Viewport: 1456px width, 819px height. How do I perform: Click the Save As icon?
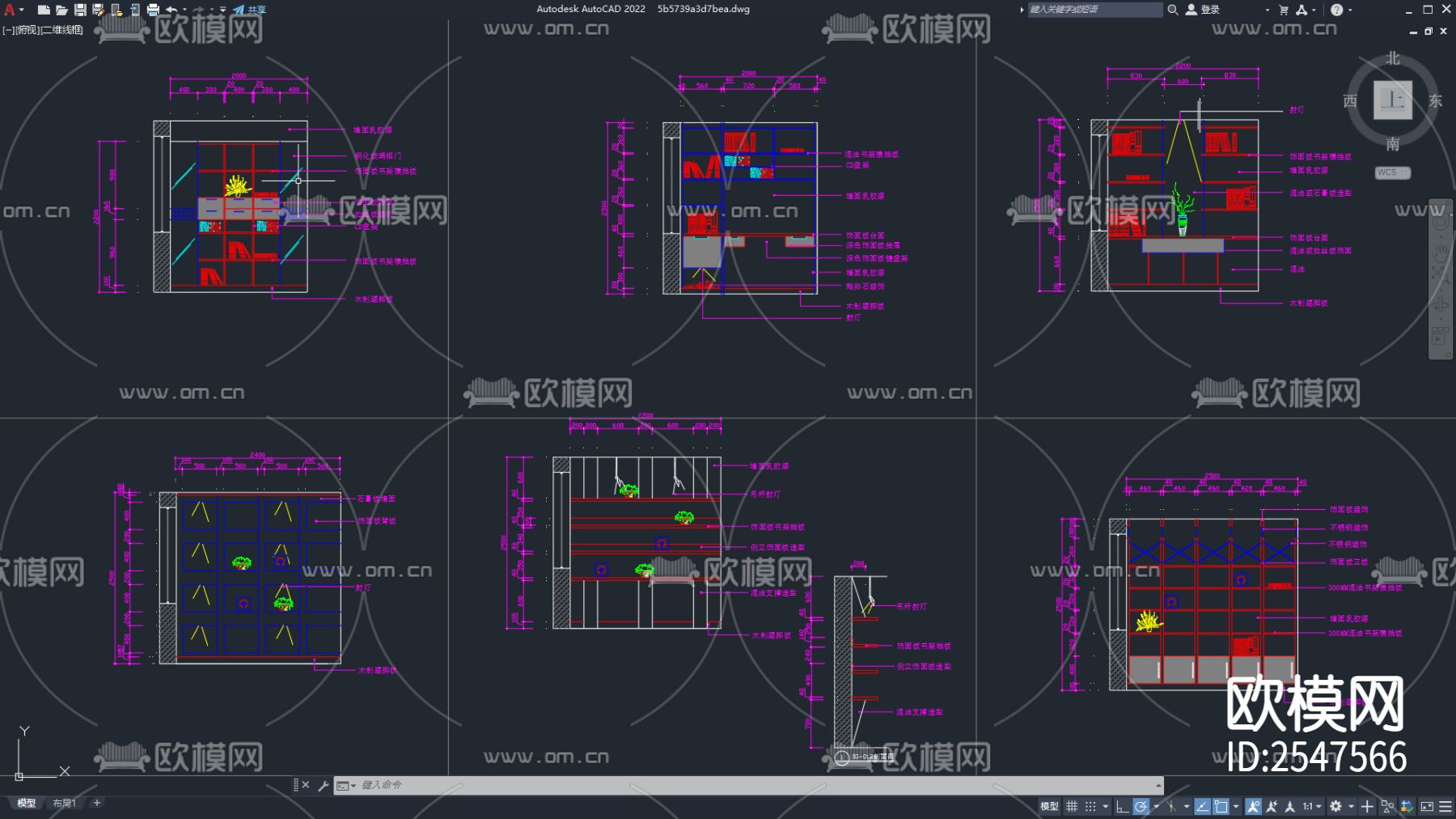[x=98, y=10]
